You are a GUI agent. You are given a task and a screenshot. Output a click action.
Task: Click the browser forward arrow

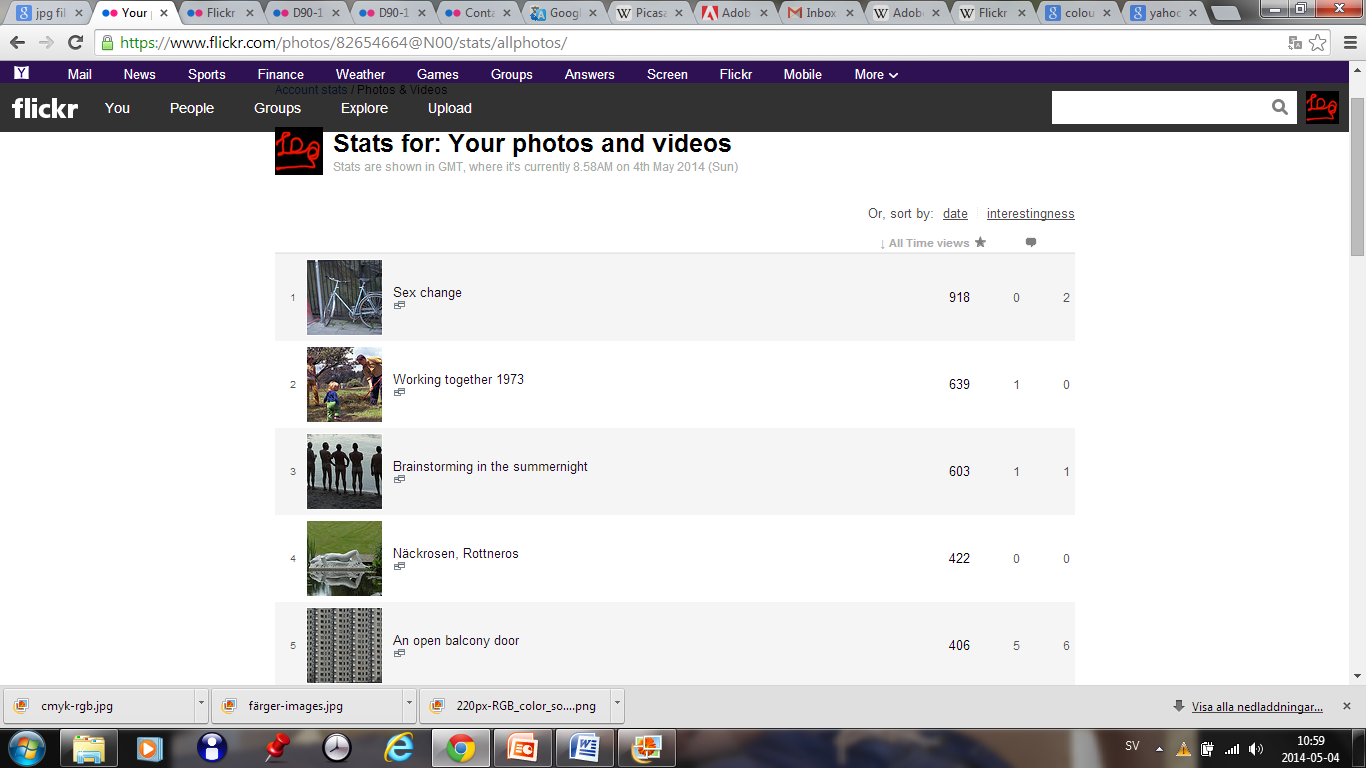46,43
